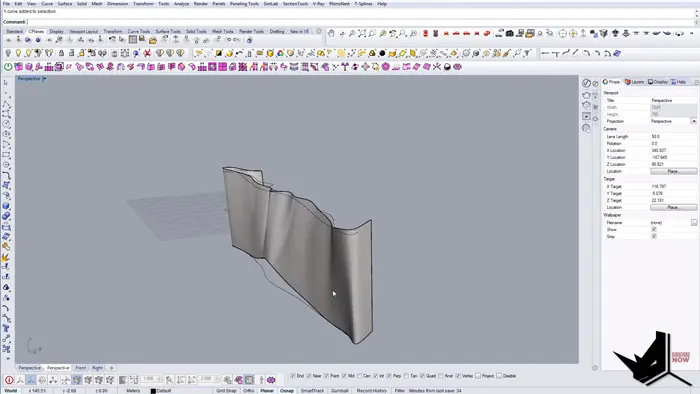Enable the Cen osnap checkbox
The image size is (700, 394).
point(359,376)
